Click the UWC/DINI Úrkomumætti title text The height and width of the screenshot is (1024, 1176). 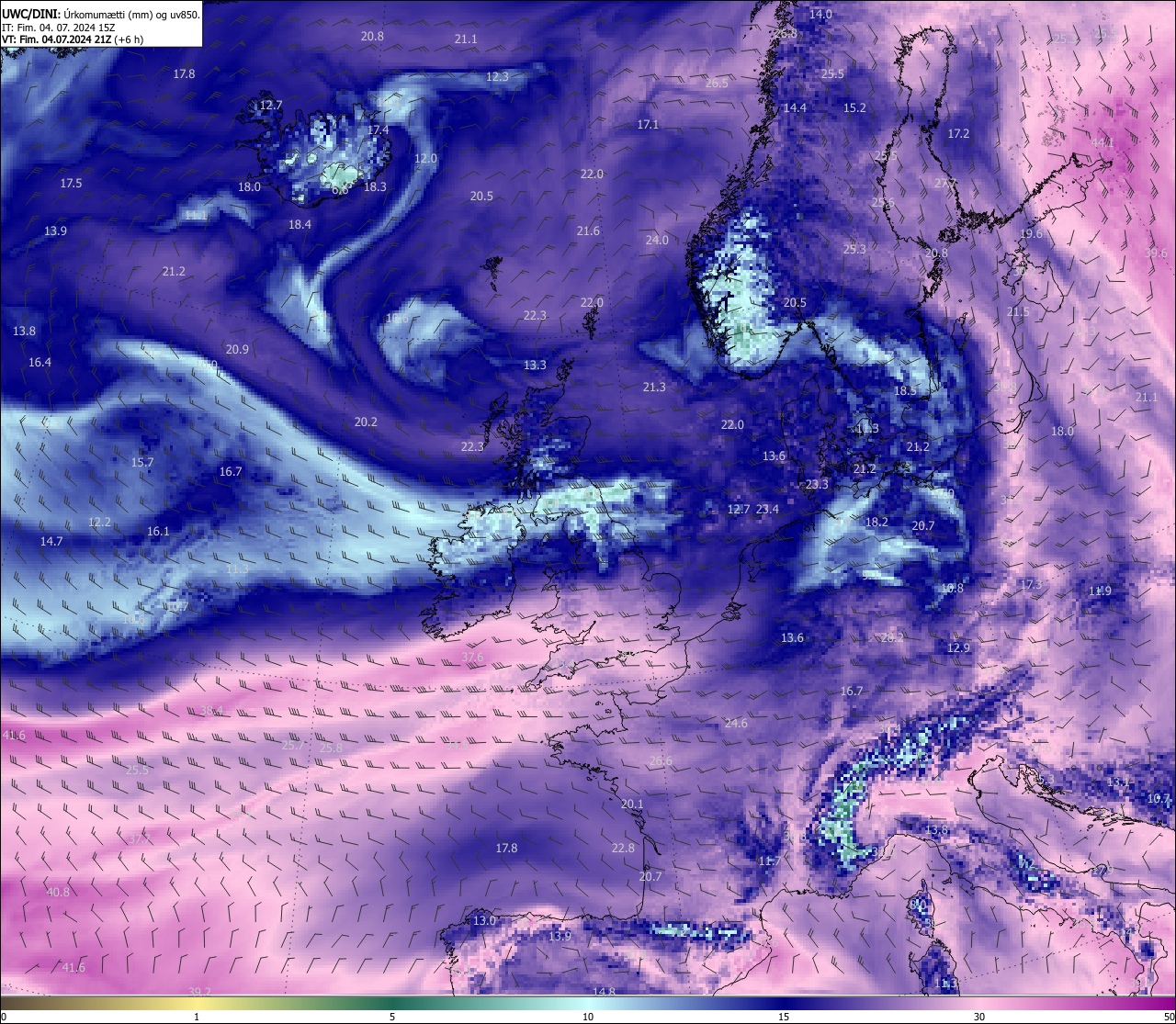click(x=101, y=14)
